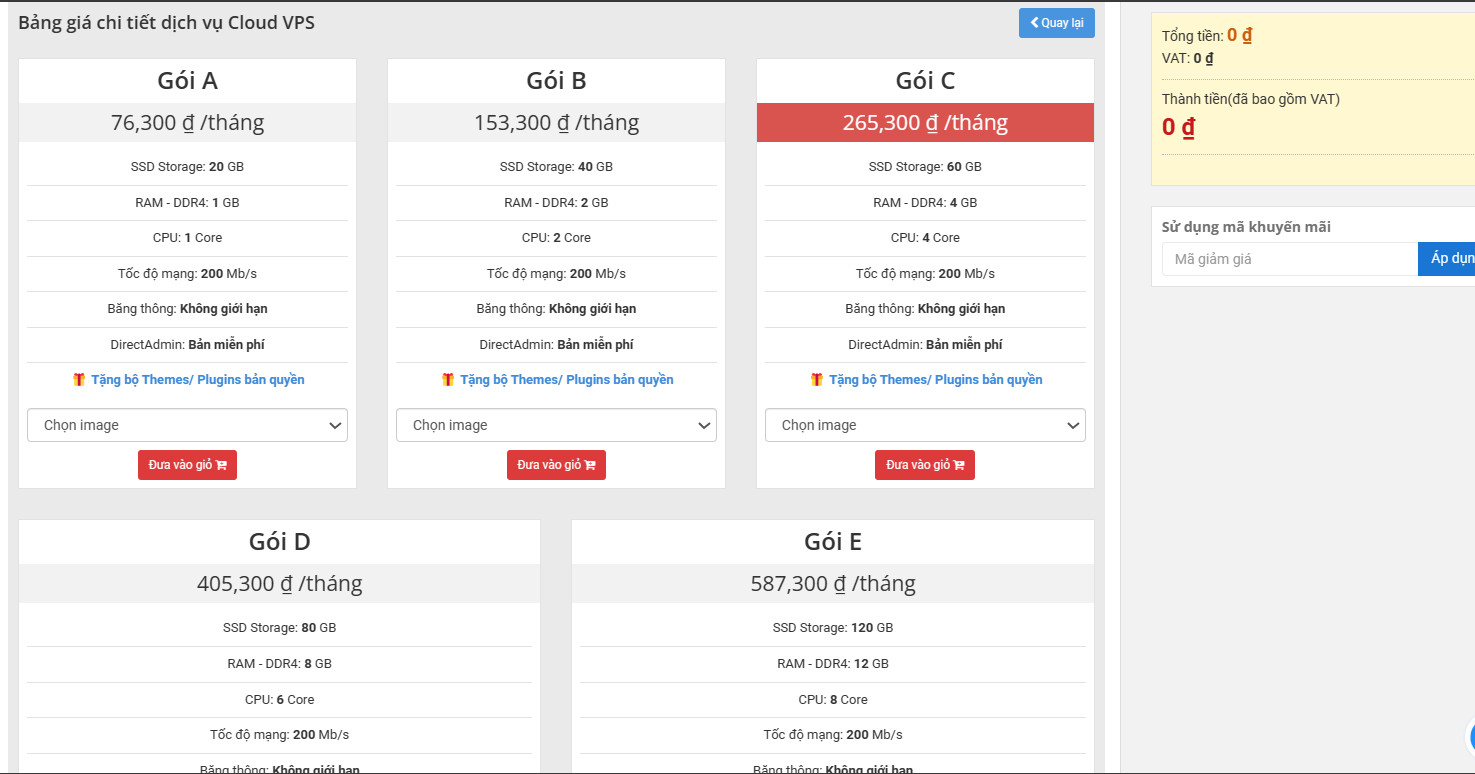Click the blue chat widget icon
This screenshot has height=774, width=1475.
(x=1468, y=737)
